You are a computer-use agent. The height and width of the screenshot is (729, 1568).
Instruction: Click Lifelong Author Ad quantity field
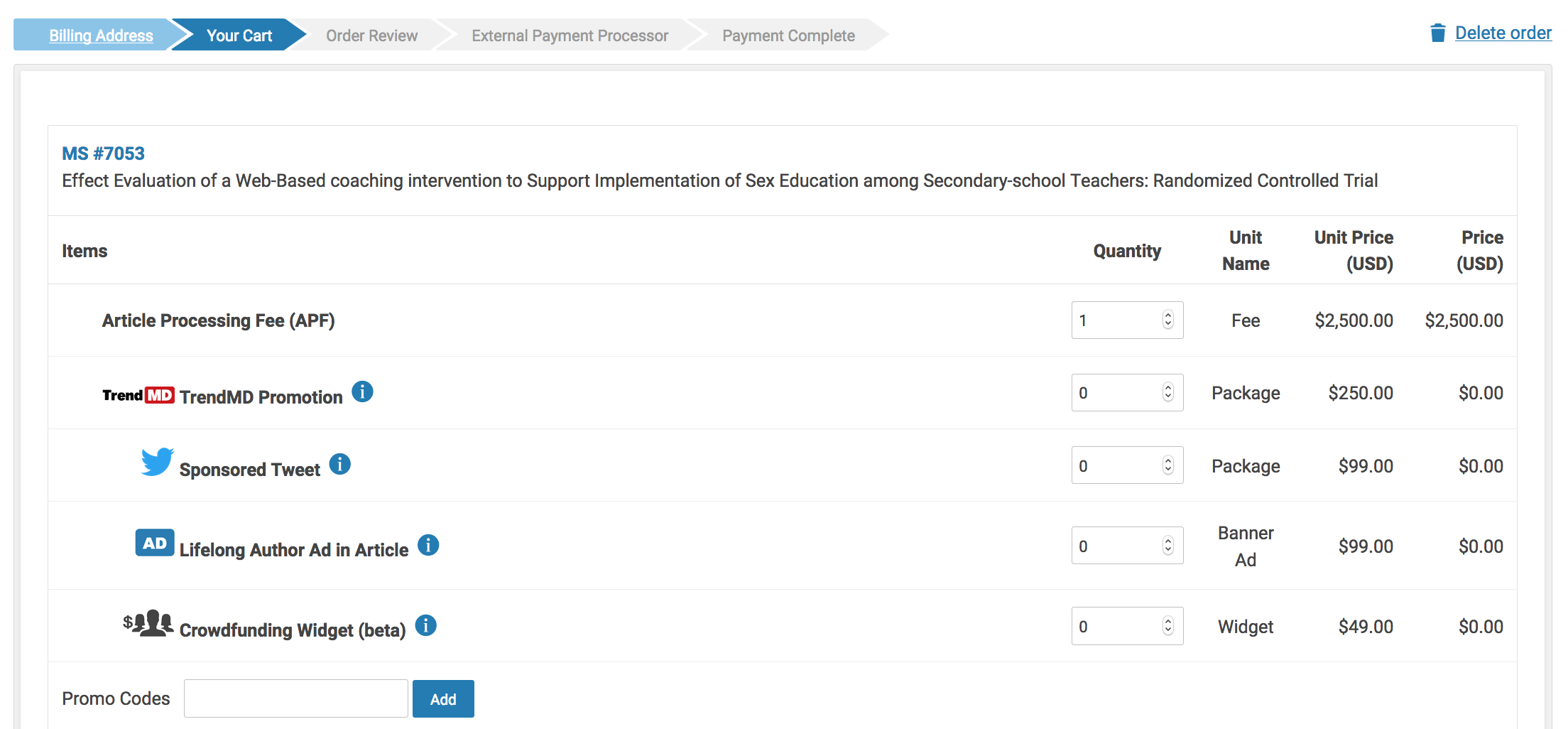1116,546
